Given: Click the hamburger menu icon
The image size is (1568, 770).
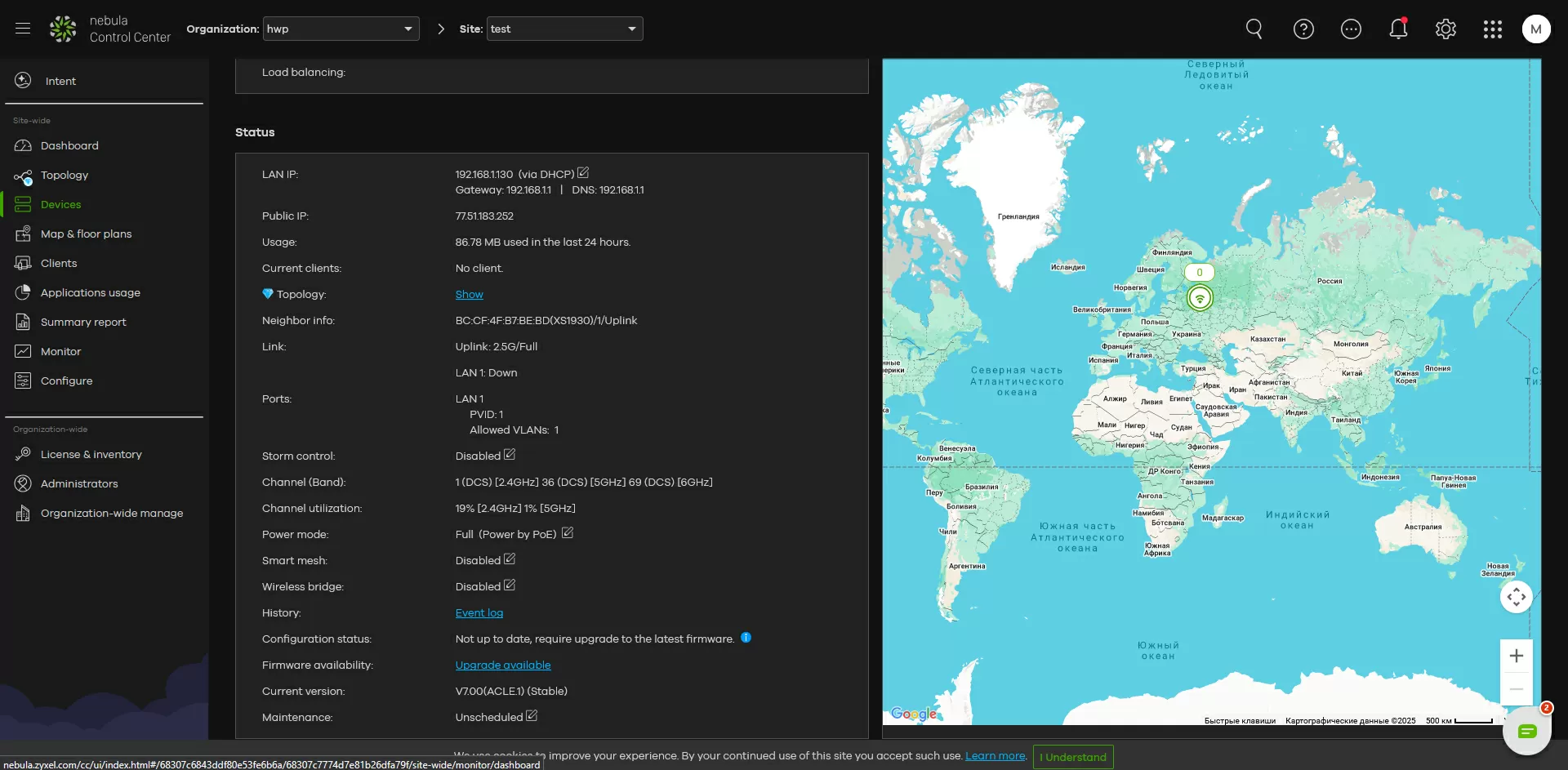Looking at the screenshot, I should tap(23, 29).
